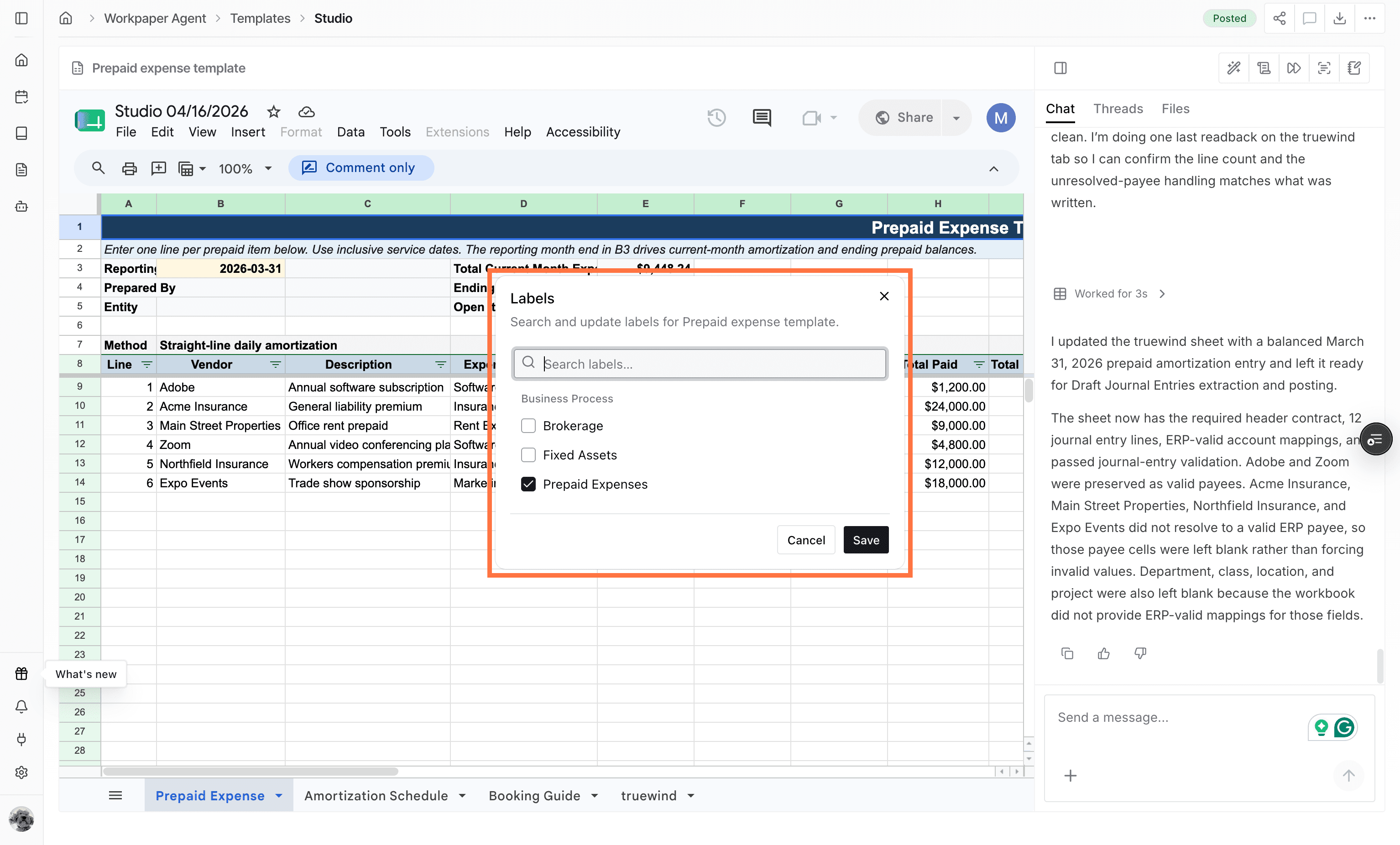Open the Description column filter

coord(440,364)
